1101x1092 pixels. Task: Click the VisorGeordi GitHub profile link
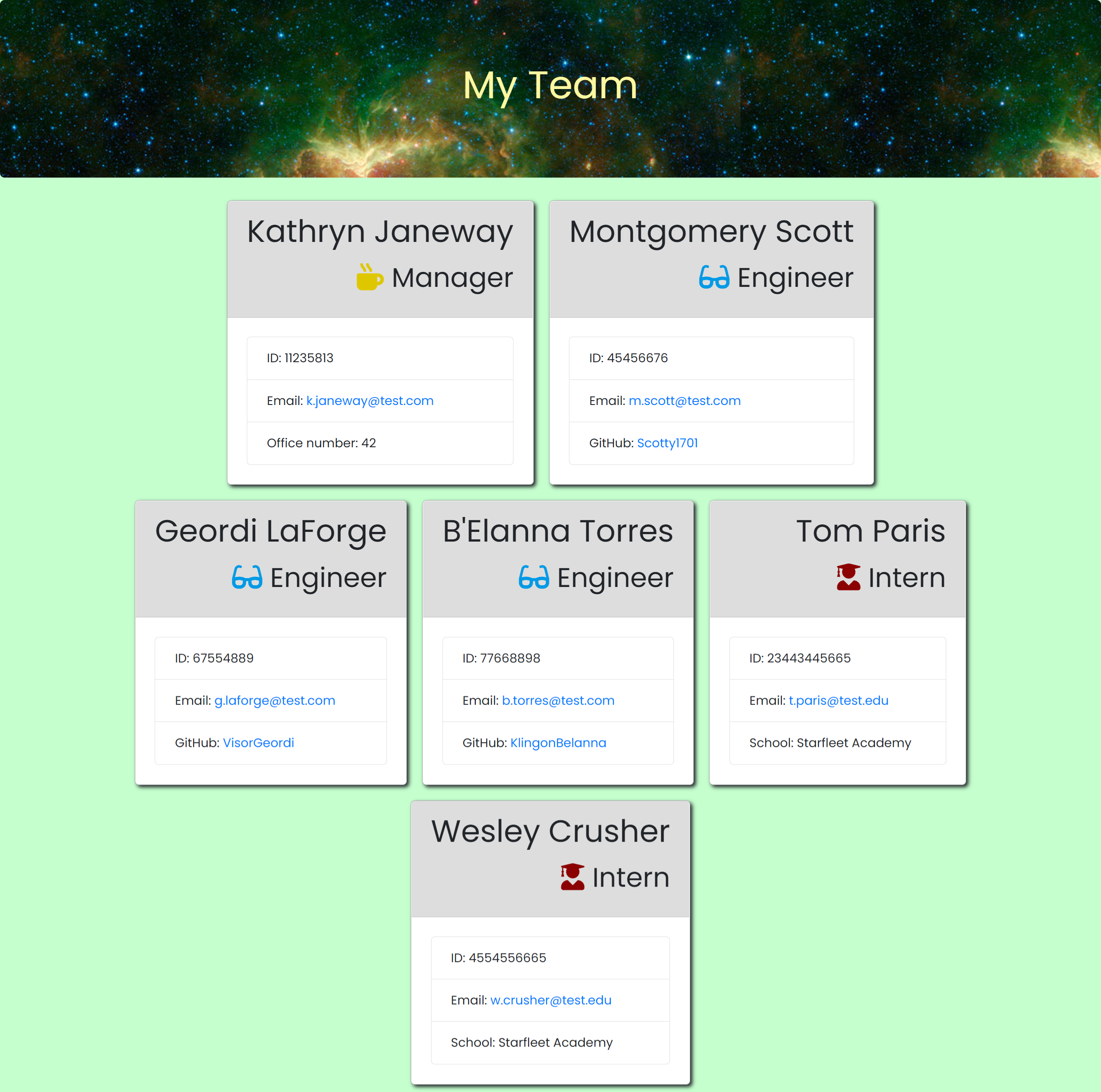point(258,742)
